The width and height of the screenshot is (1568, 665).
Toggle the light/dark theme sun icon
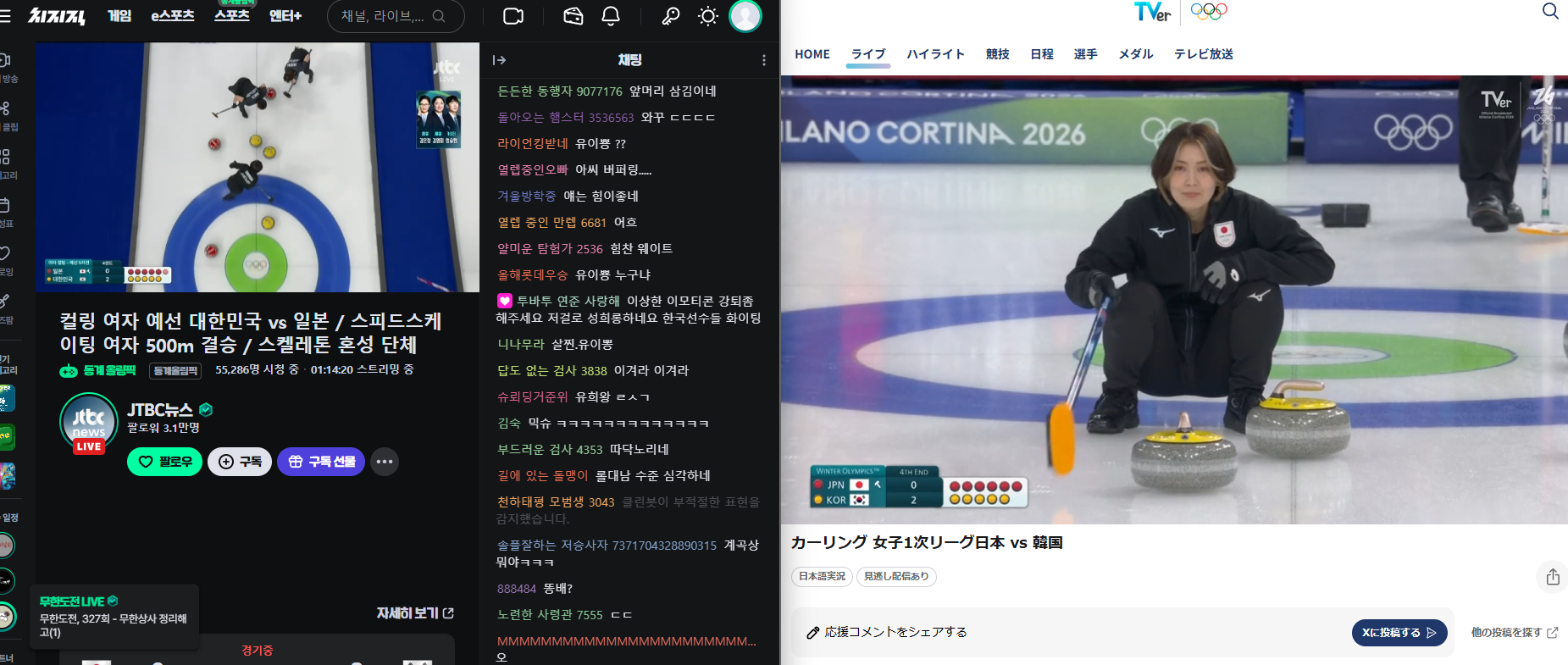tap(708, 16)
